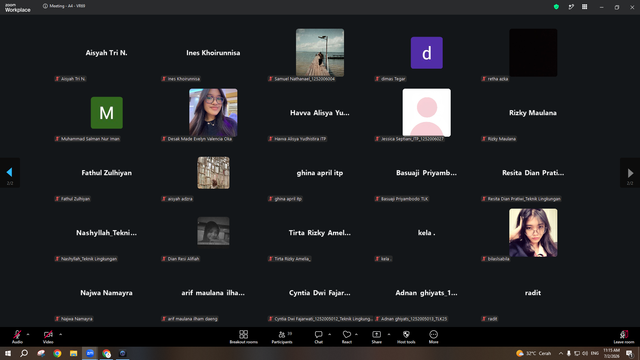The width and height of the screenshot is (640, 360).
Task: Click Leave room
Action: pos(624,337)
